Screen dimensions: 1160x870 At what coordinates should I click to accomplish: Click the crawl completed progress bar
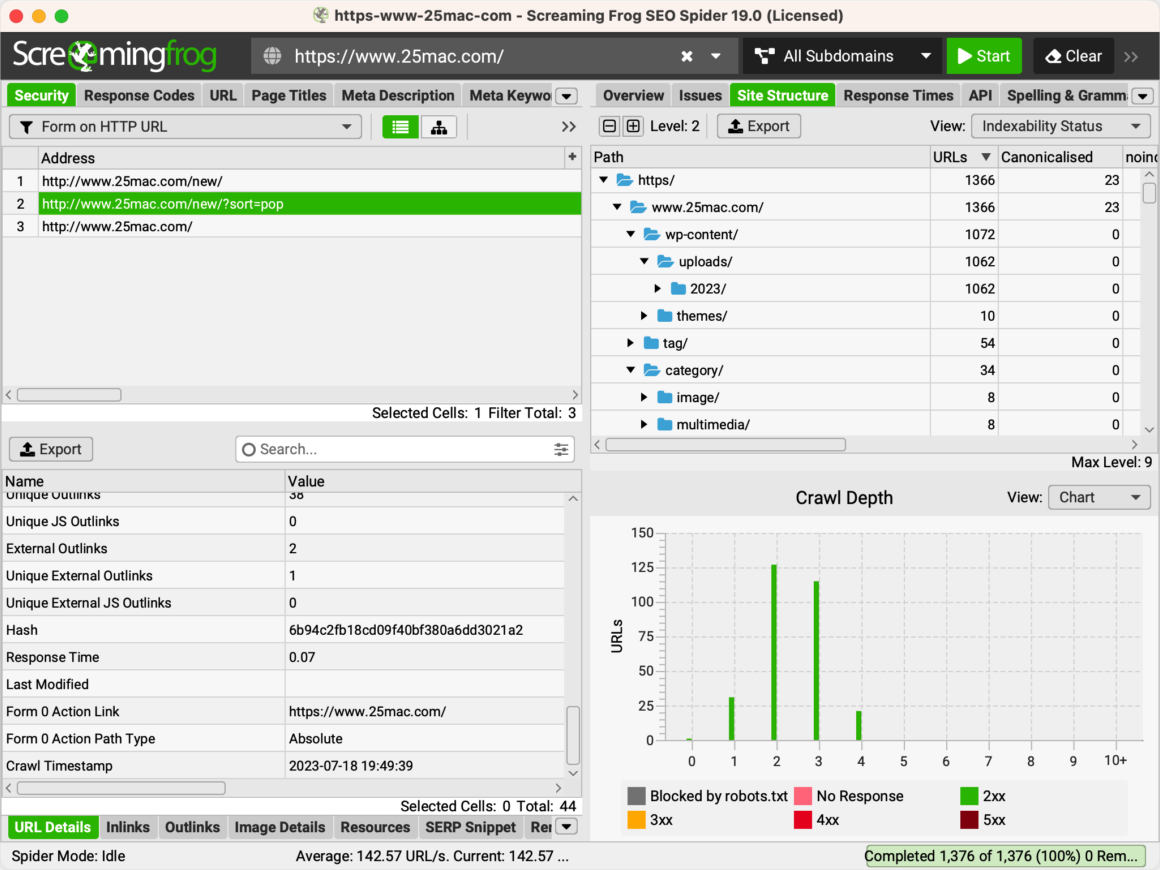tap(1005, 856)
